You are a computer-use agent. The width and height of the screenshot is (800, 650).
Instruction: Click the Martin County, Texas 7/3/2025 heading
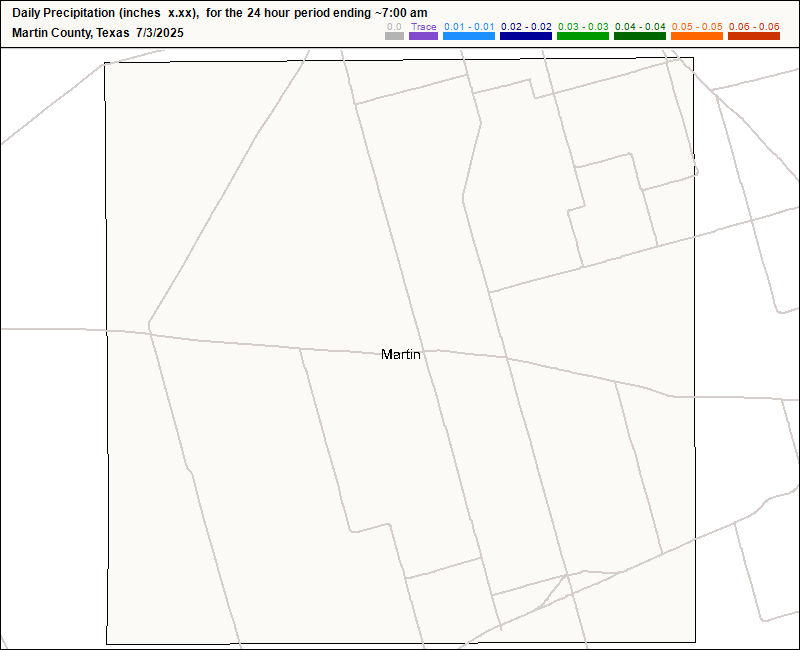click(98, 33)
